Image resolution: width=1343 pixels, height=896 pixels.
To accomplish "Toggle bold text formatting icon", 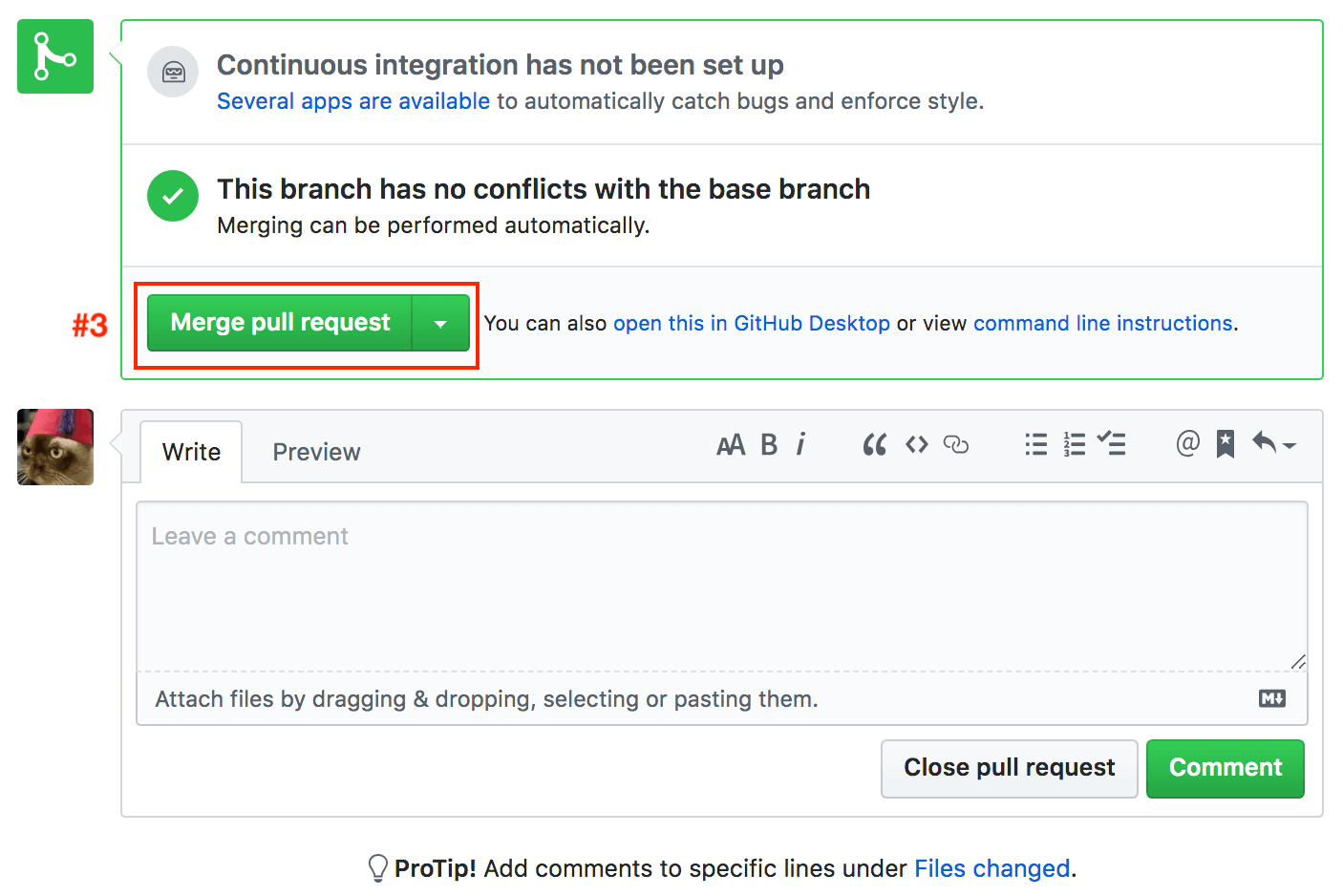I will click(769, 445).
